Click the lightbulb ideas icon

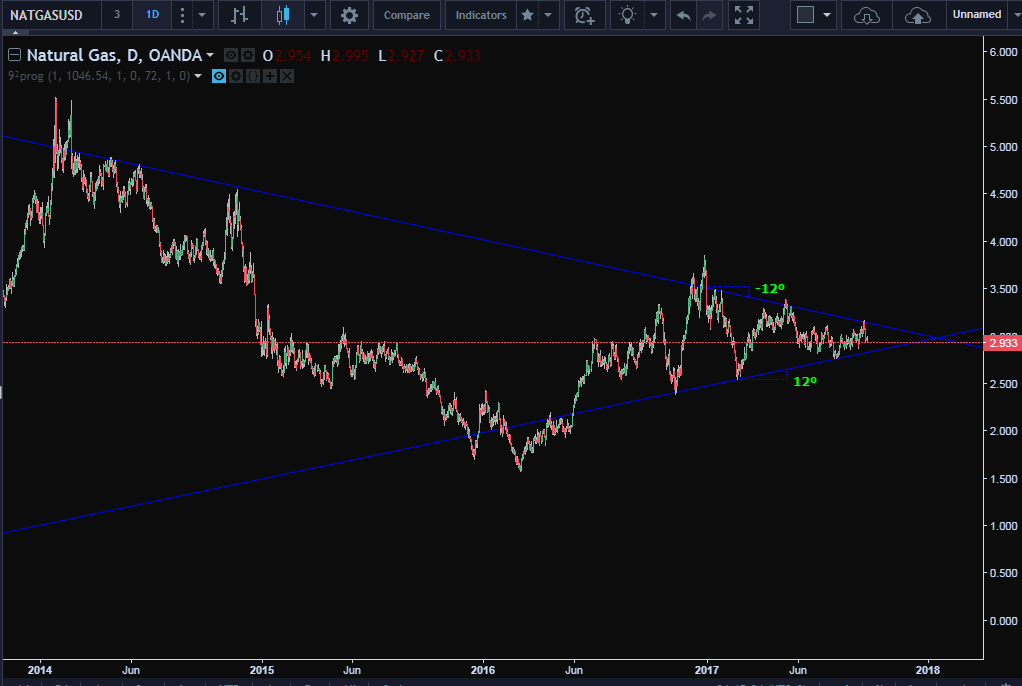click(x=627, y=15)
